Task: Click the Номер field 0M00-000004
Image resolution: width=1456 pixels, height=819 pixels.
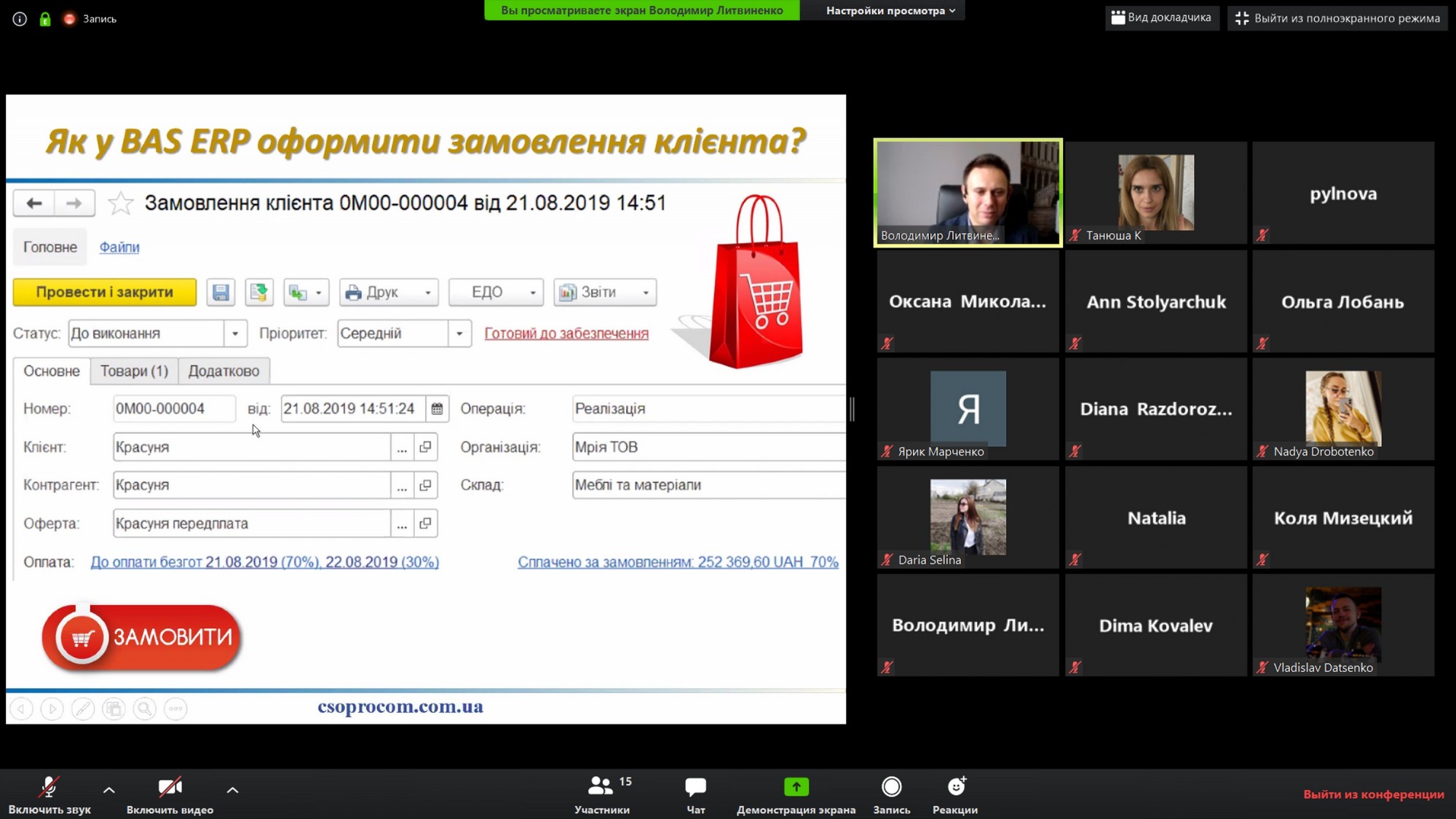Action: (x=175, y=408)
